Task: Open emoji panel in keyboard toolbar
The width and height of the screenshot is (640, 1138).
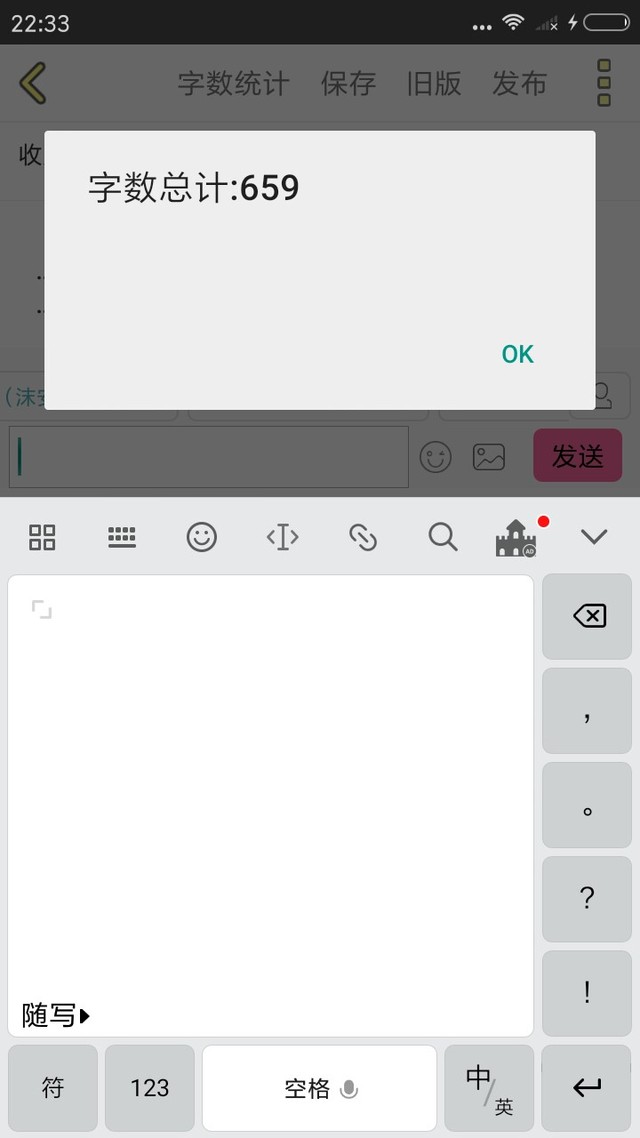Action: coord(202,537)
